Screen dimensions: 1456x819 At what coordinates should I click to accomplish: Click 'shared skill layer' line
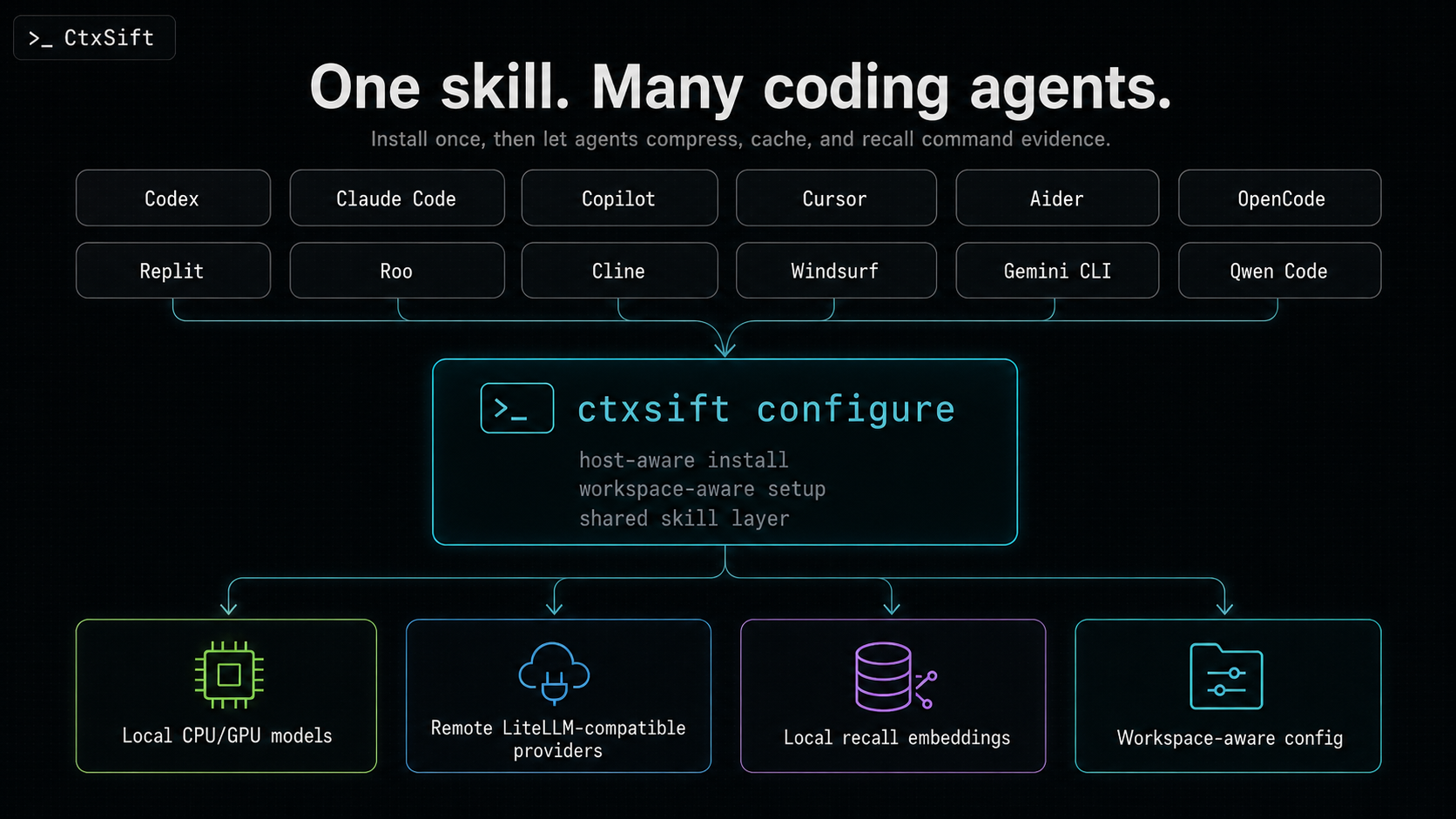[684, 518]
